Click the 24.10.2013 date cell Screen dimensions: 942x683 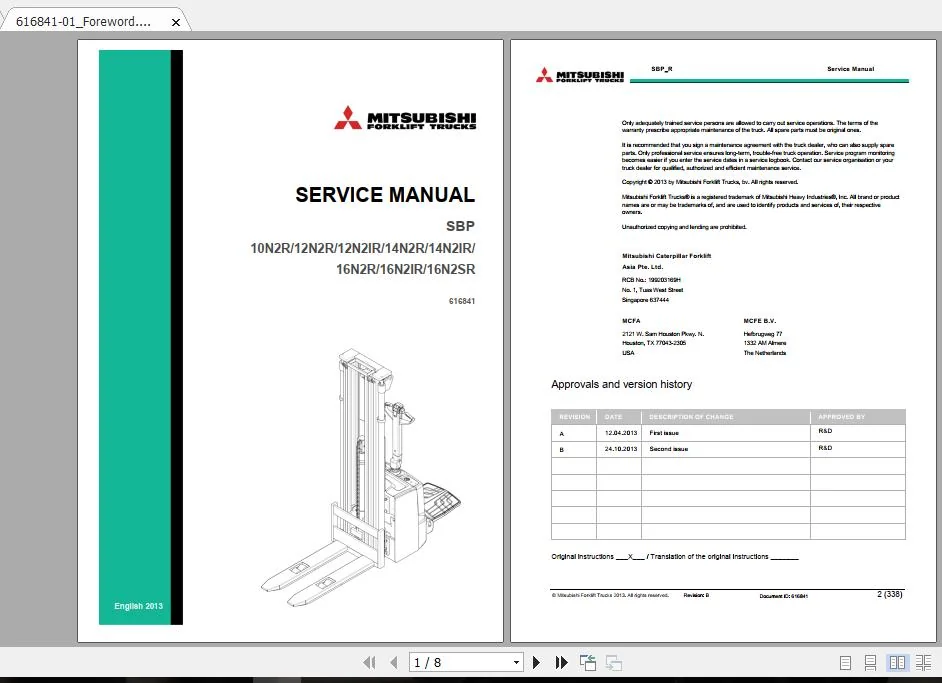621,449
